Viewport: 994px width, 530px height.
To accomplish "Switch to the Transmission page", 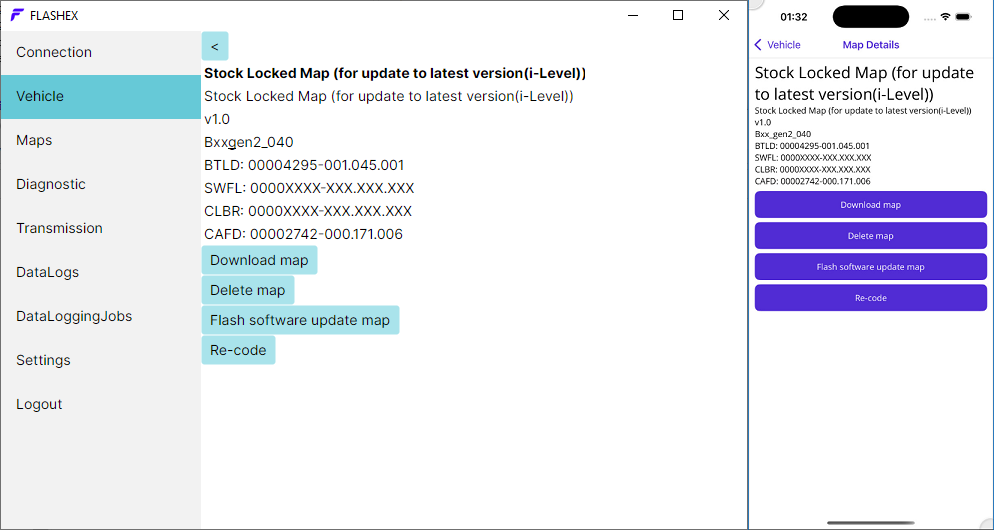I will click(59, 228).
